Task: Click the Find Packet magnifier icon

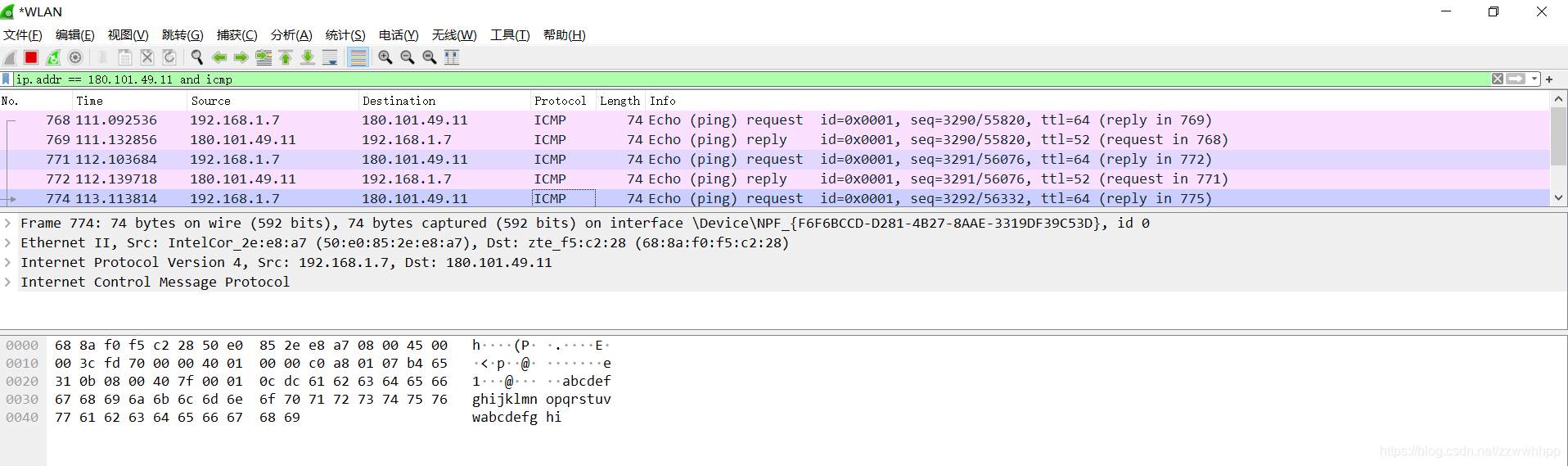Action: [x=197, y=57]
